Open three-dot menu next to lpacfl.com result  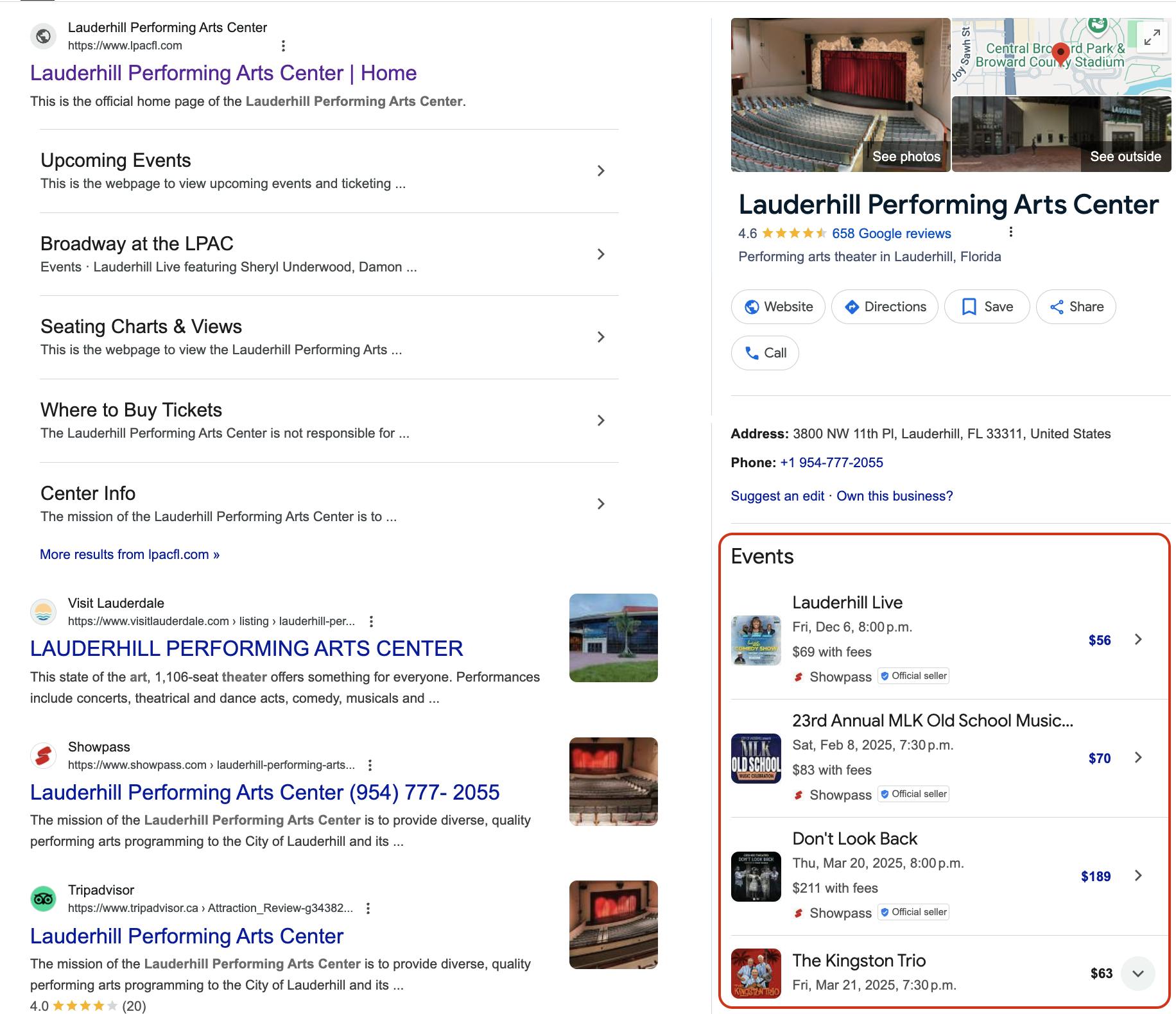(283, 46)
